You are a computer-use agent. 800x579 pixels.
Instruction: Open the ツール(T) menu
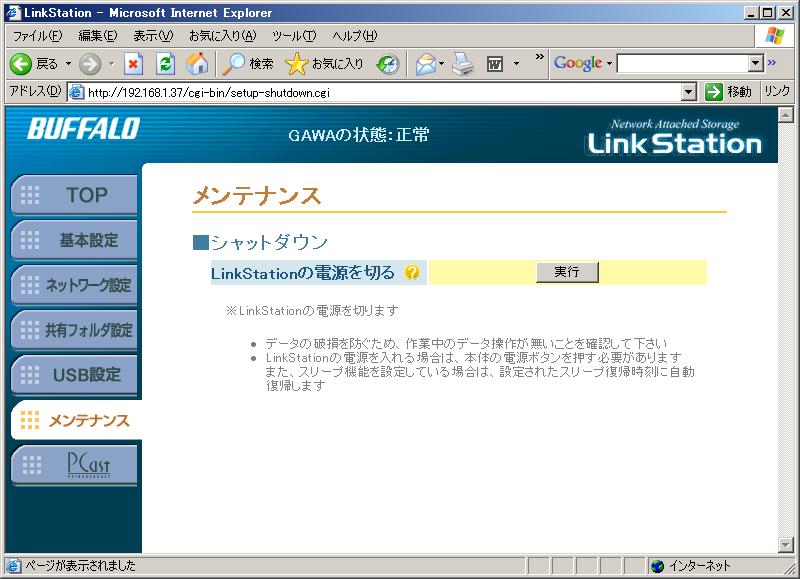294,36
